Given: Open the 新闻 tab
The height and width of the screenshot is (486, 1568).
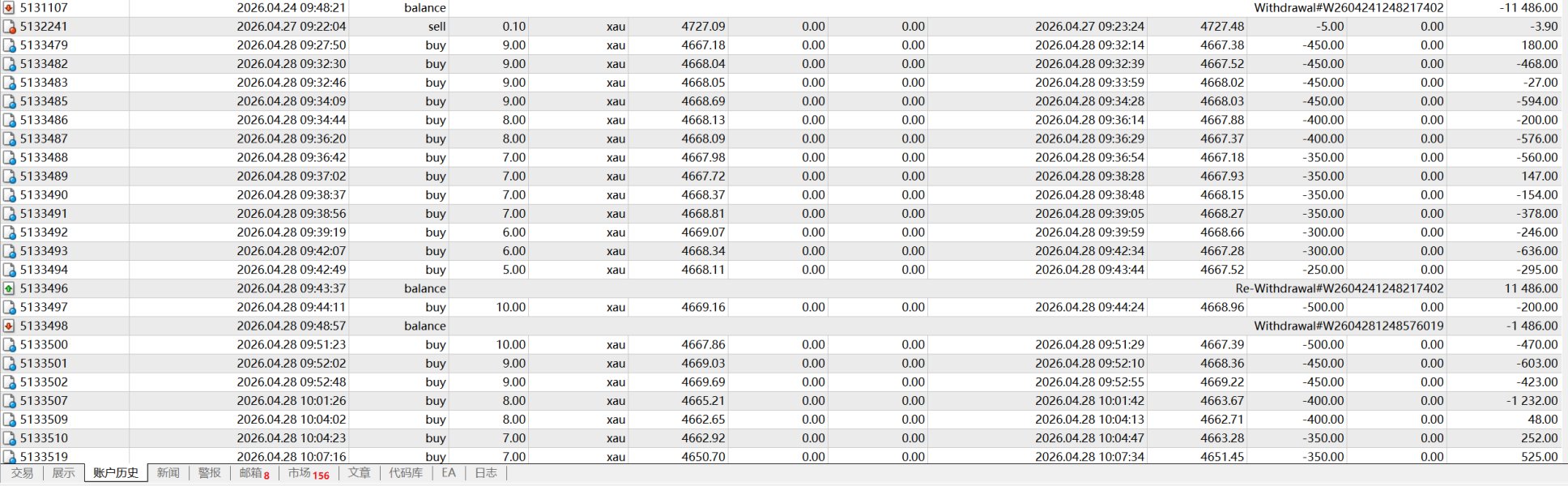Looking at the screenshot, I should 168,473.
